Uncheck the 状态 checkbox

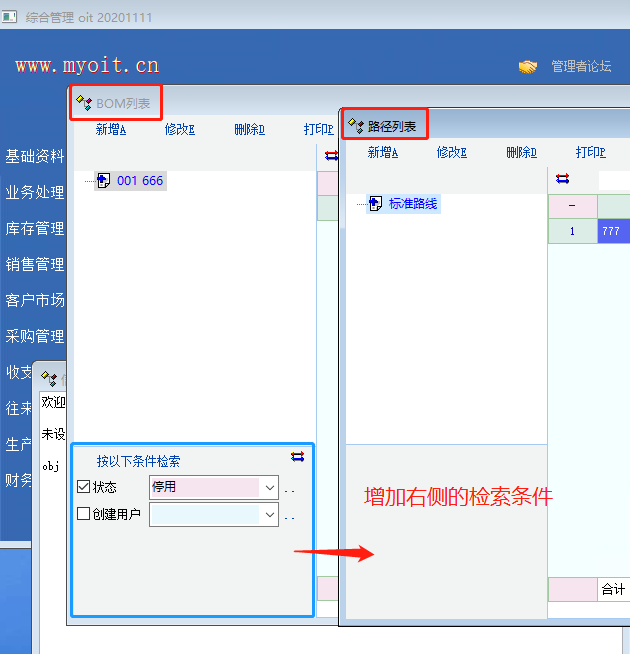coord(84,487)
